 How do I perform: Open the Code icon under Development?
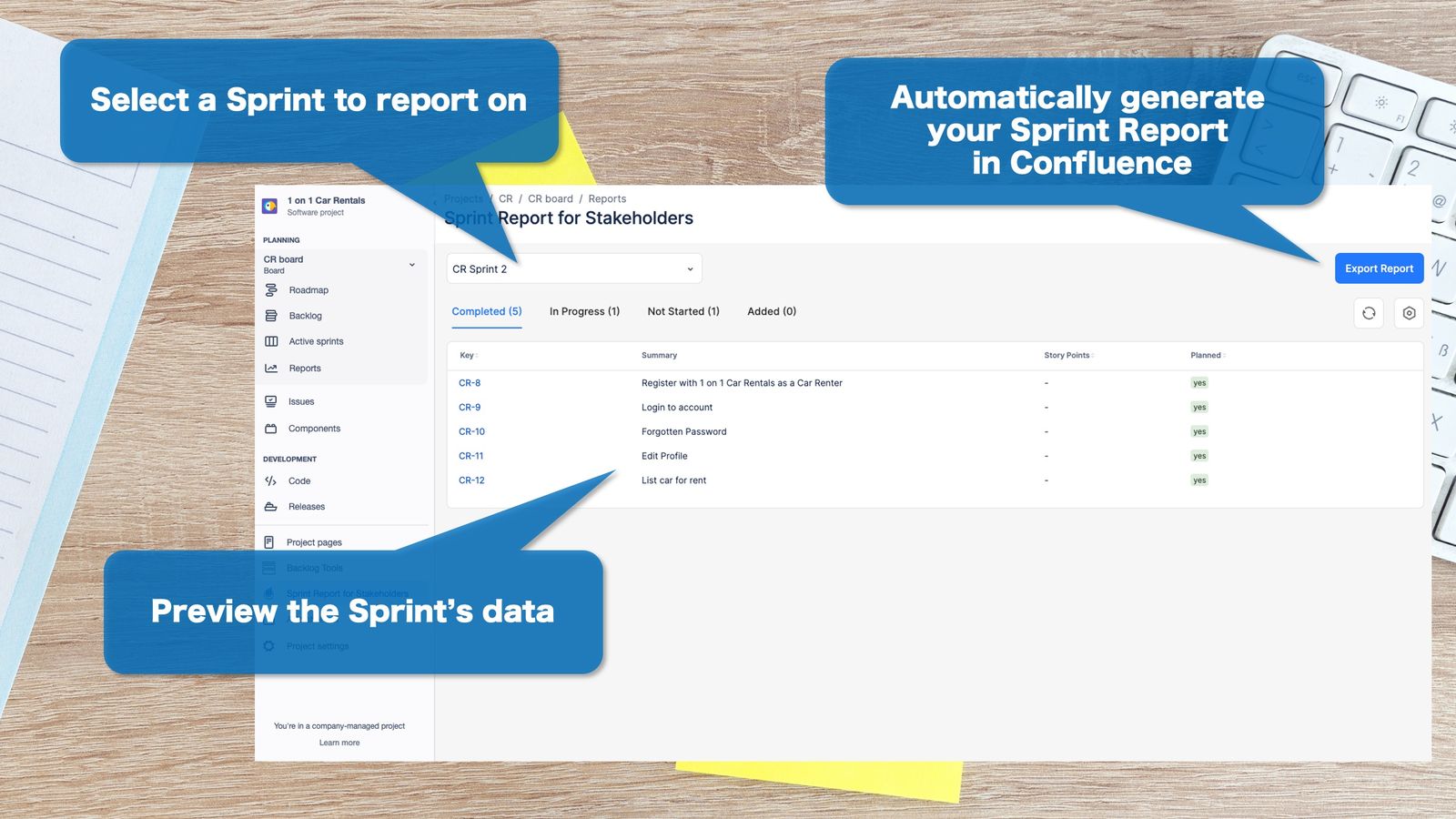tap(271, 481)
